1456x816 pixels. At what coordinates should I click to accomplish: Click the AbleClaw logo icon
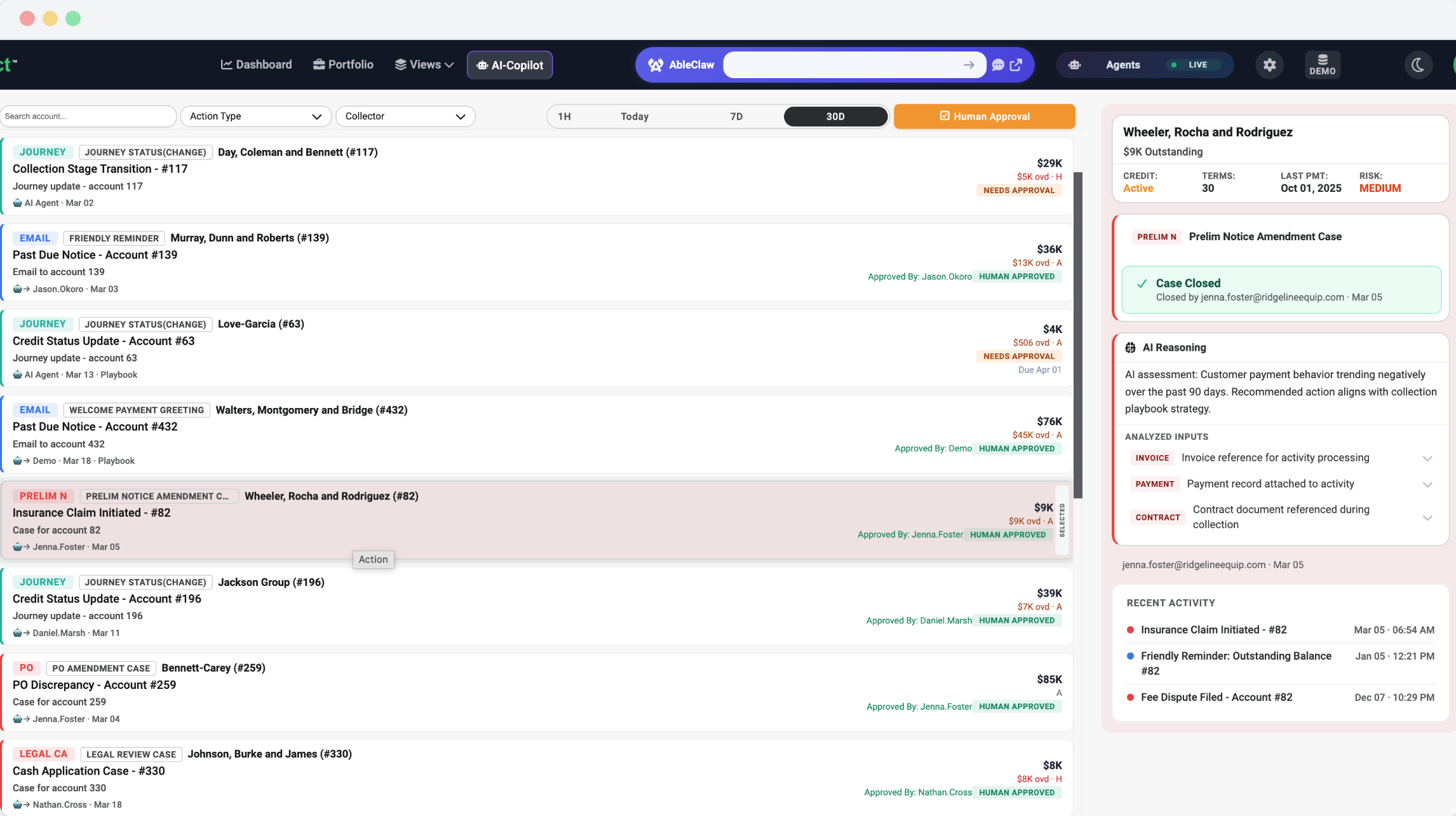(x=656, y=65)
